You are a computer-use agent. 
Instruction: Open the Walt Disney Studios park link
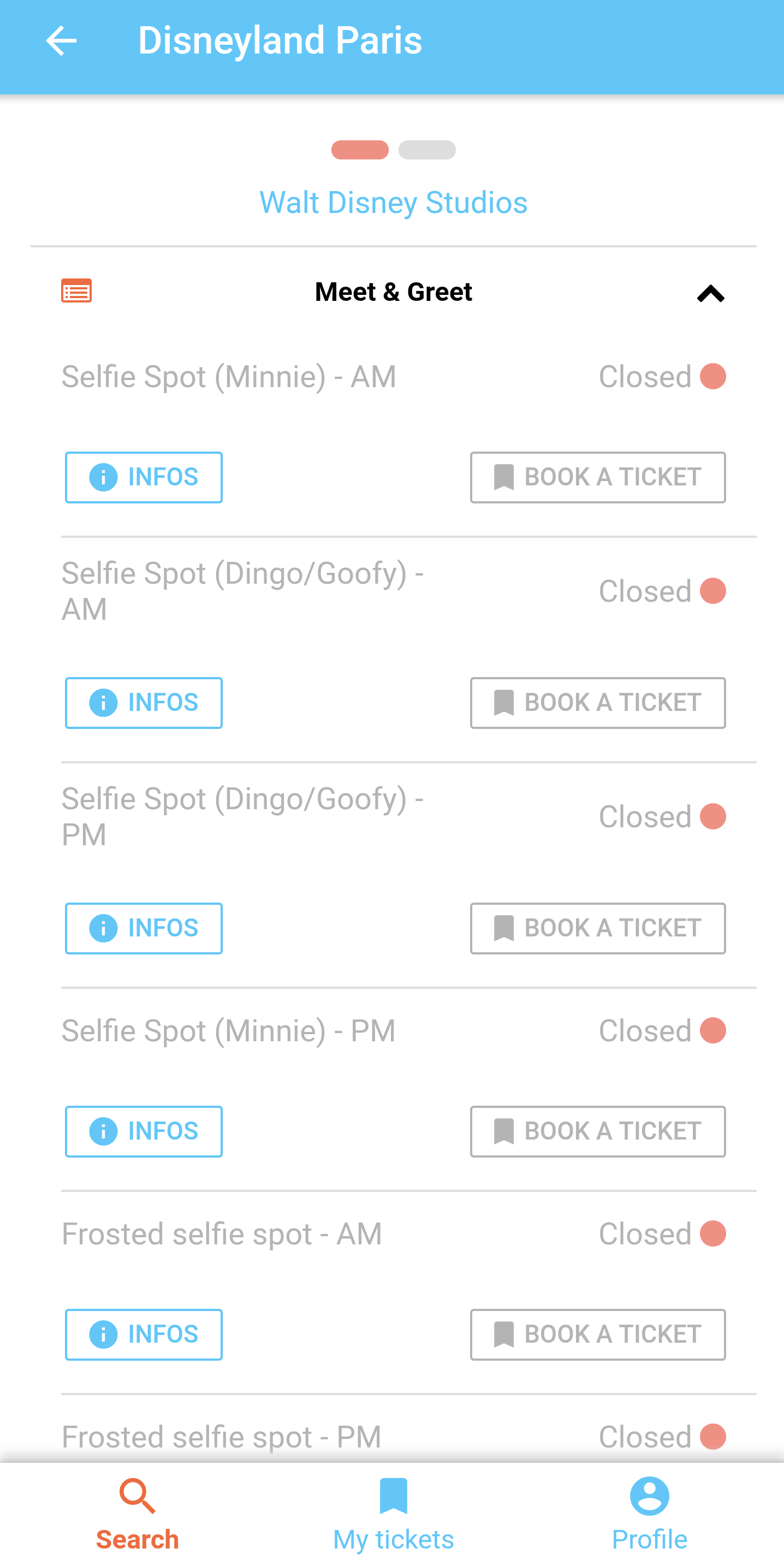click(393, 202)
